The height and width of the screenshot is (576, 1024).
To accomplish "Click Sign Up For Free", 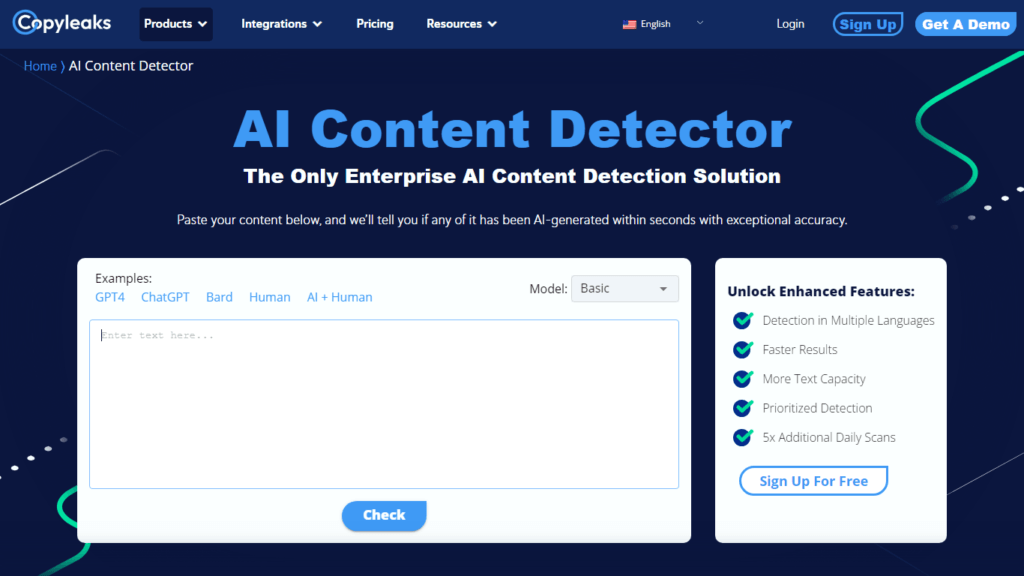I will click(x=813, y=480).
